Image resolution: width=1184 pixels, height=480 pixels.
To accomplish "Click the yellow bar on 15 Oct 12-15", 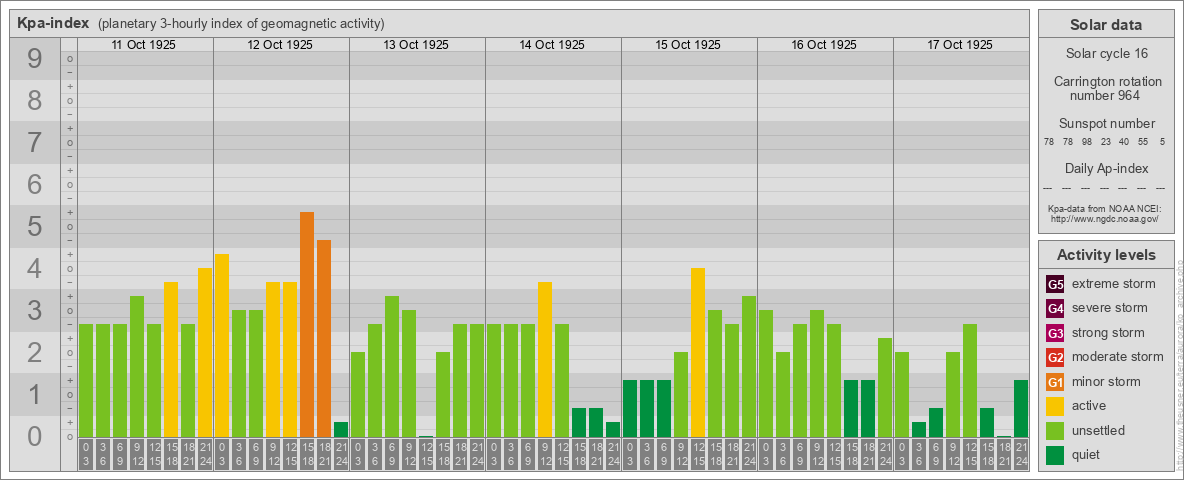I will (x=698, y=352).
